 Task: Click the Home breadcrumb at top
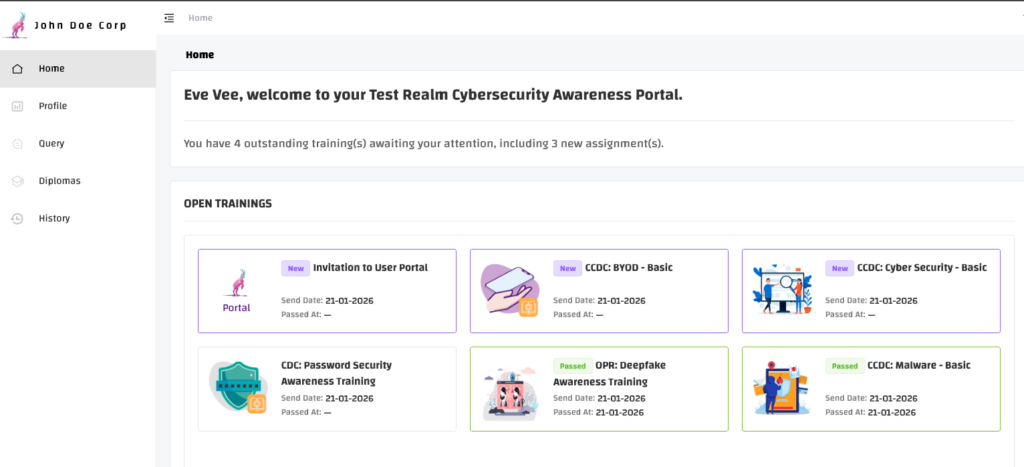pyautogui.click(x=200, y=18)
